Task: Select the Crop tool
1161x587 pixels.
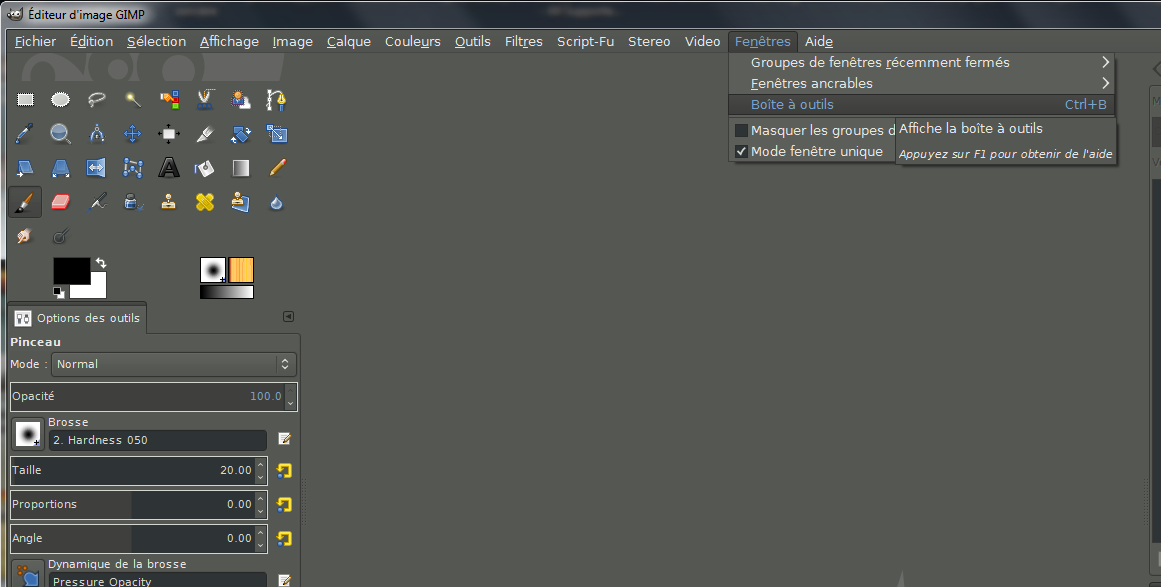Action: click(205, 134)
